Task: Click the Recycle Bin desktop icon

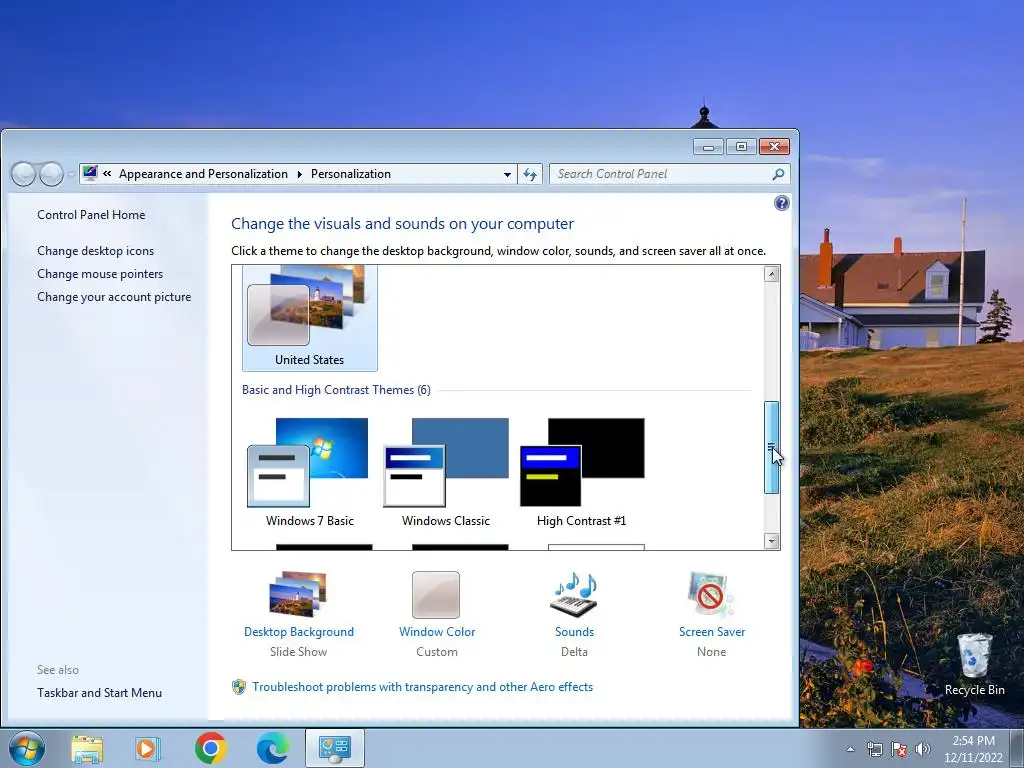Action: (974, 664)
